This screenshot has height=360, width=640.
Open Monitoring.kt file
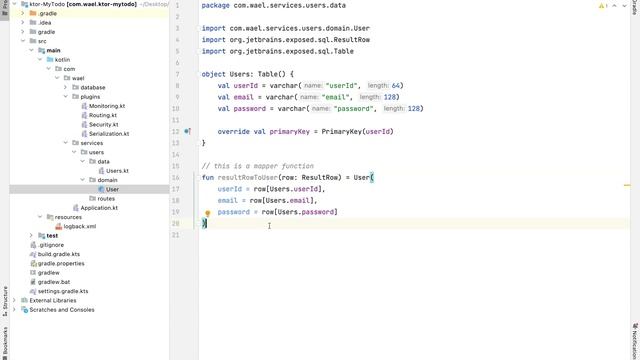(x=107, y=106)
